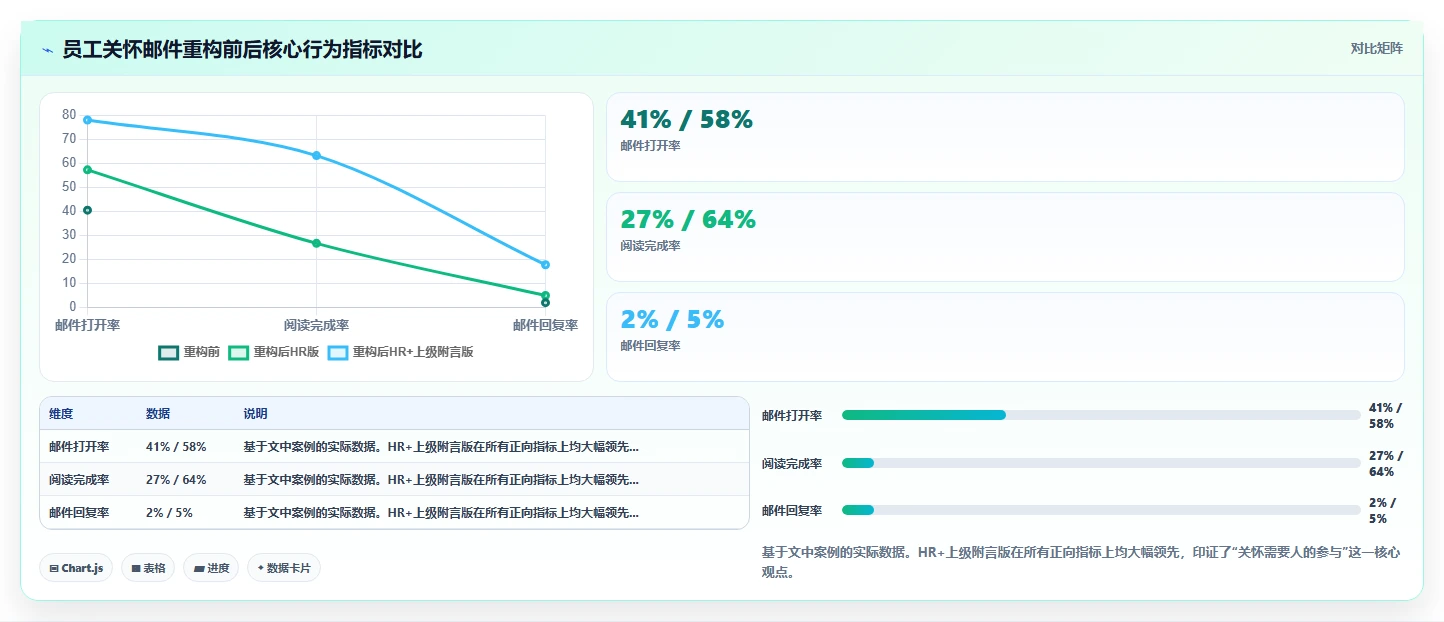Select the 27% / 64% data card
Image resolution: width=1444 pixels, height=622 pixels.
click(x=1005, y=237)
